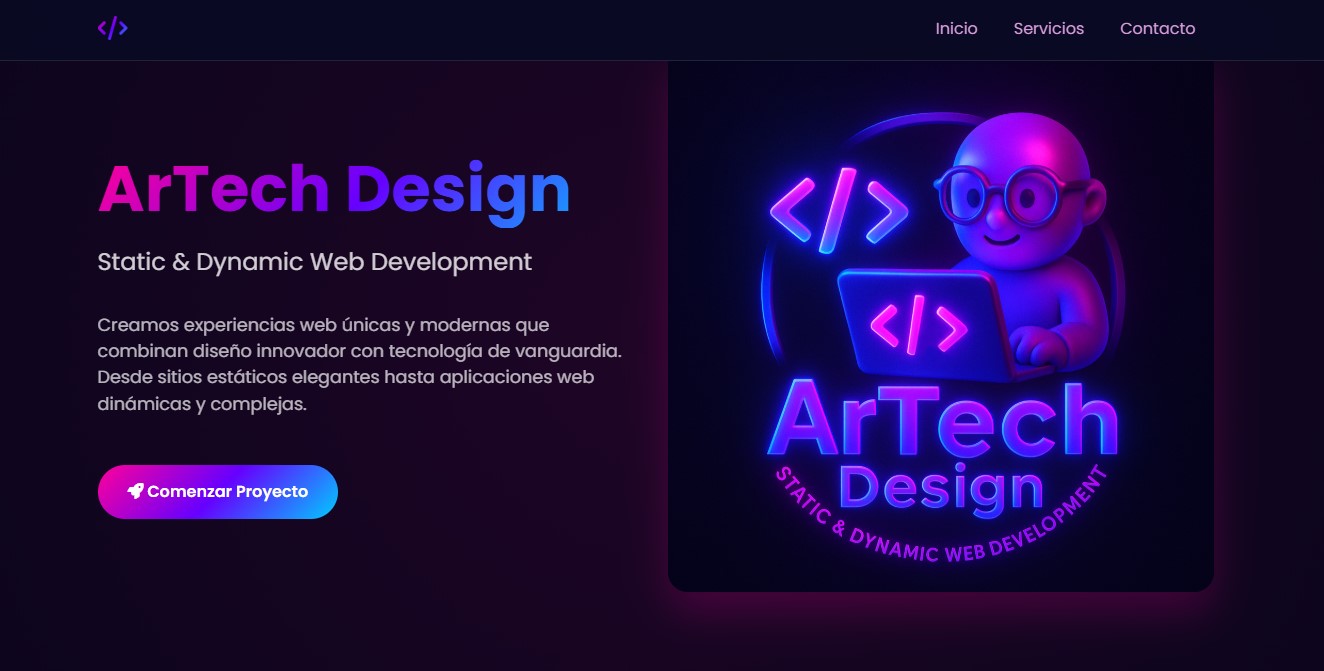Click the code symbol on the laptop screen

click(917, 325)
